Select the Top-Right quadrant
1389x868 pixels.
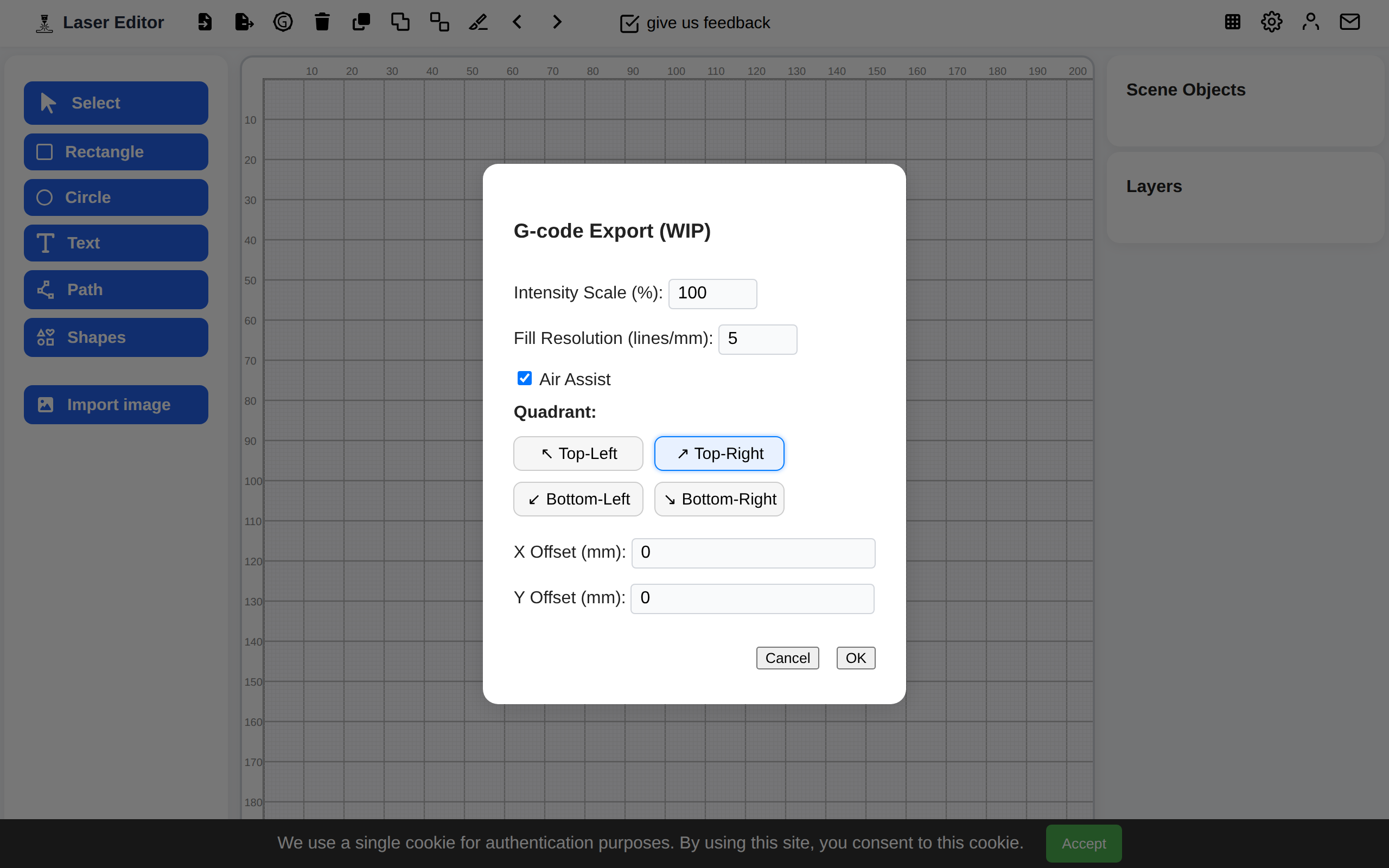719,454
